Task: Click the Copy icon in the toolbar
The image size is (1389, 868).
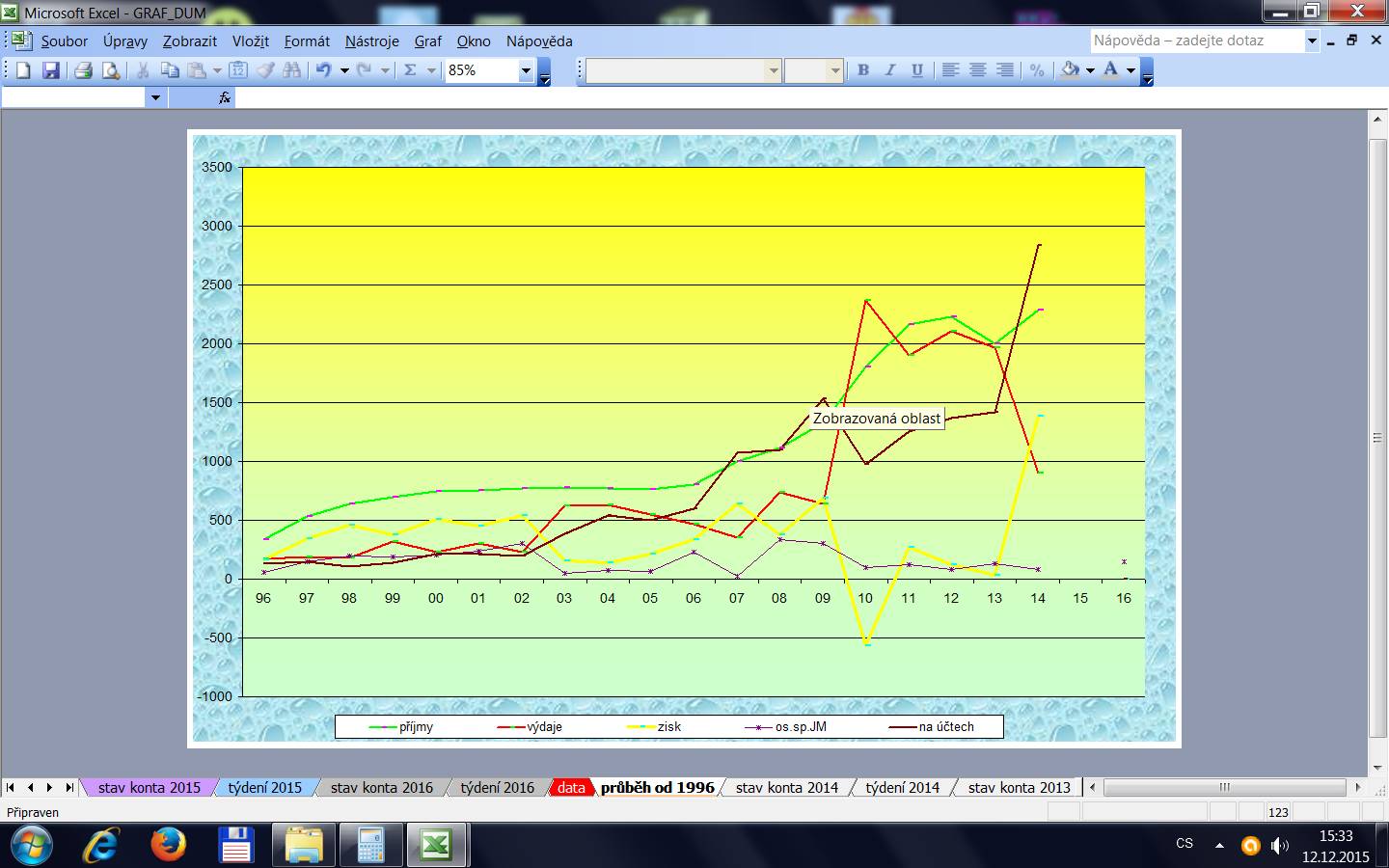Action: 170,70
